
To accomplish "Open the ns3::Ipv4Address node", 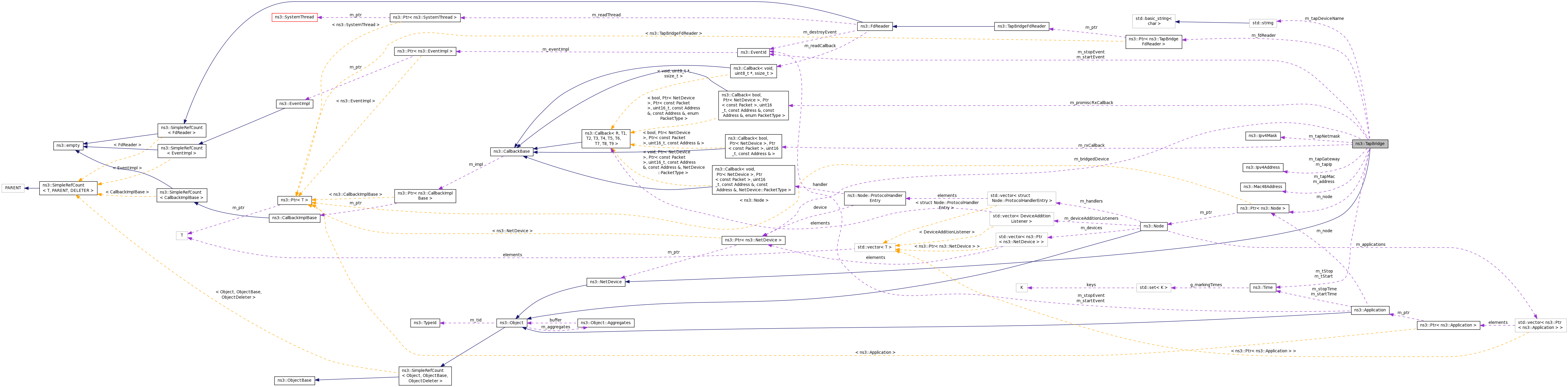I will [x=1263, y=167].
